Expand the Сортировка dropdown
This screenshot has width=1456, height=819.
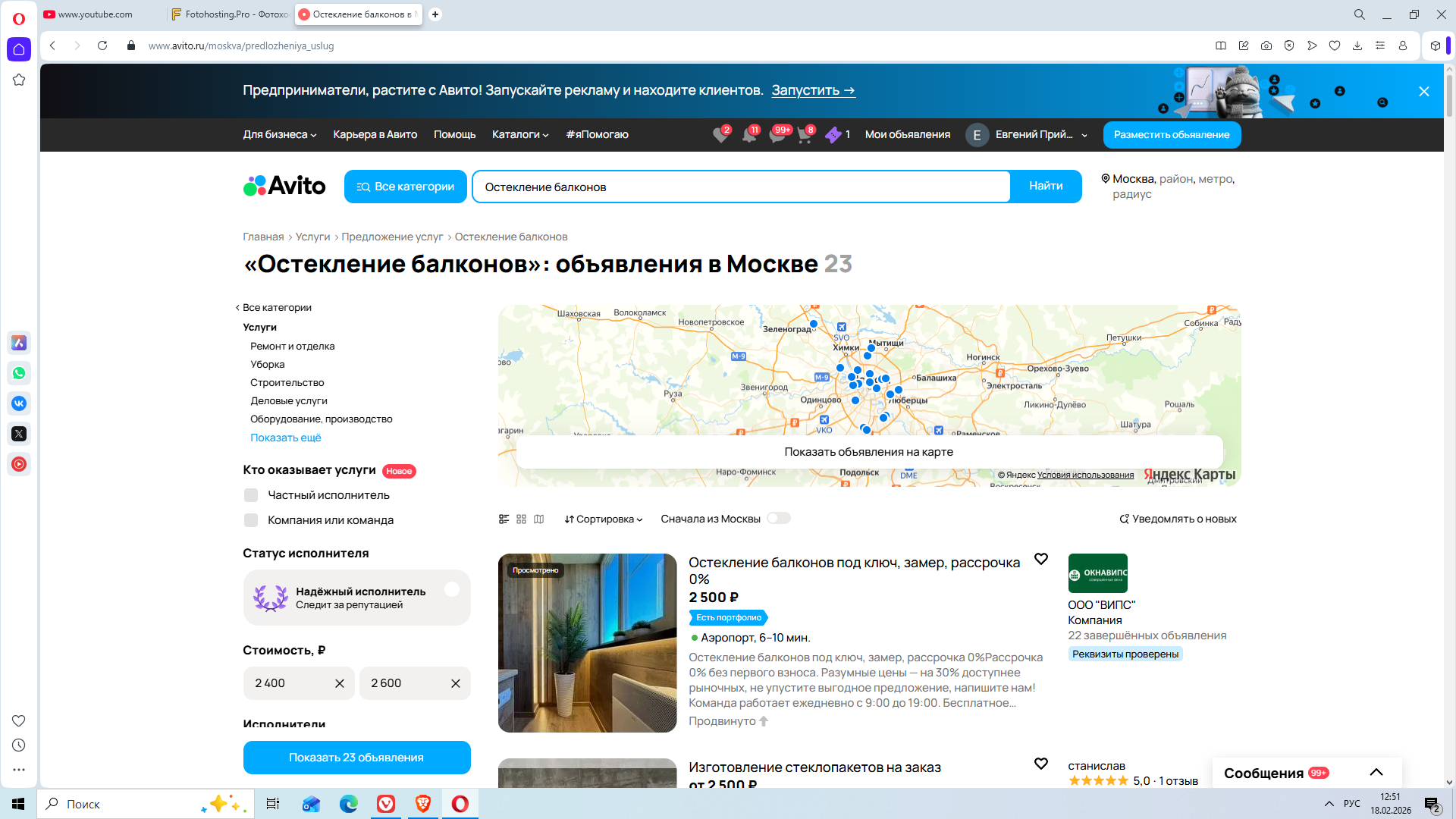(x=604, y=519)
